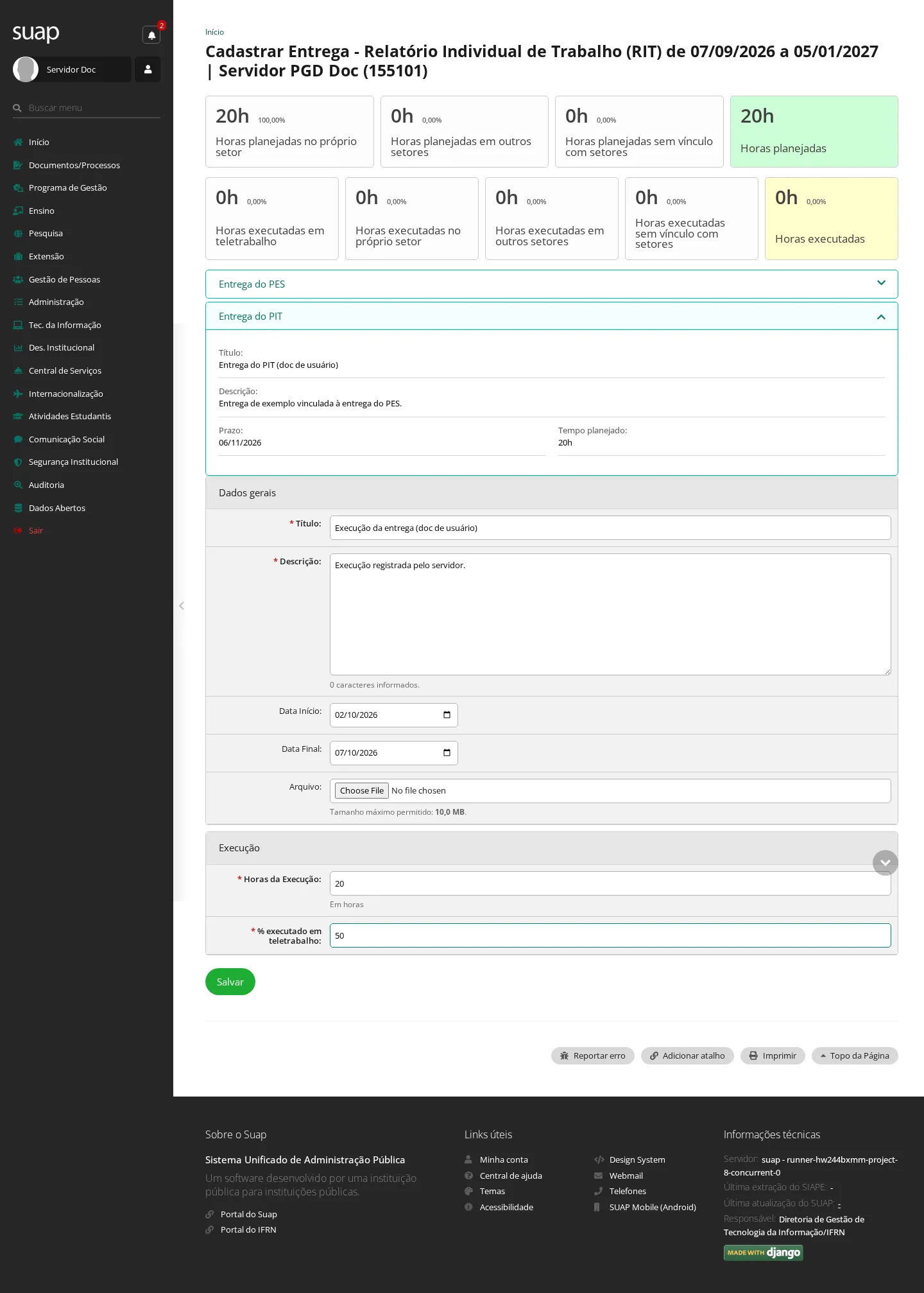Collapse the sidebar with the left arrow
This screenshot has width=924, height=1293.
(182, 605)
